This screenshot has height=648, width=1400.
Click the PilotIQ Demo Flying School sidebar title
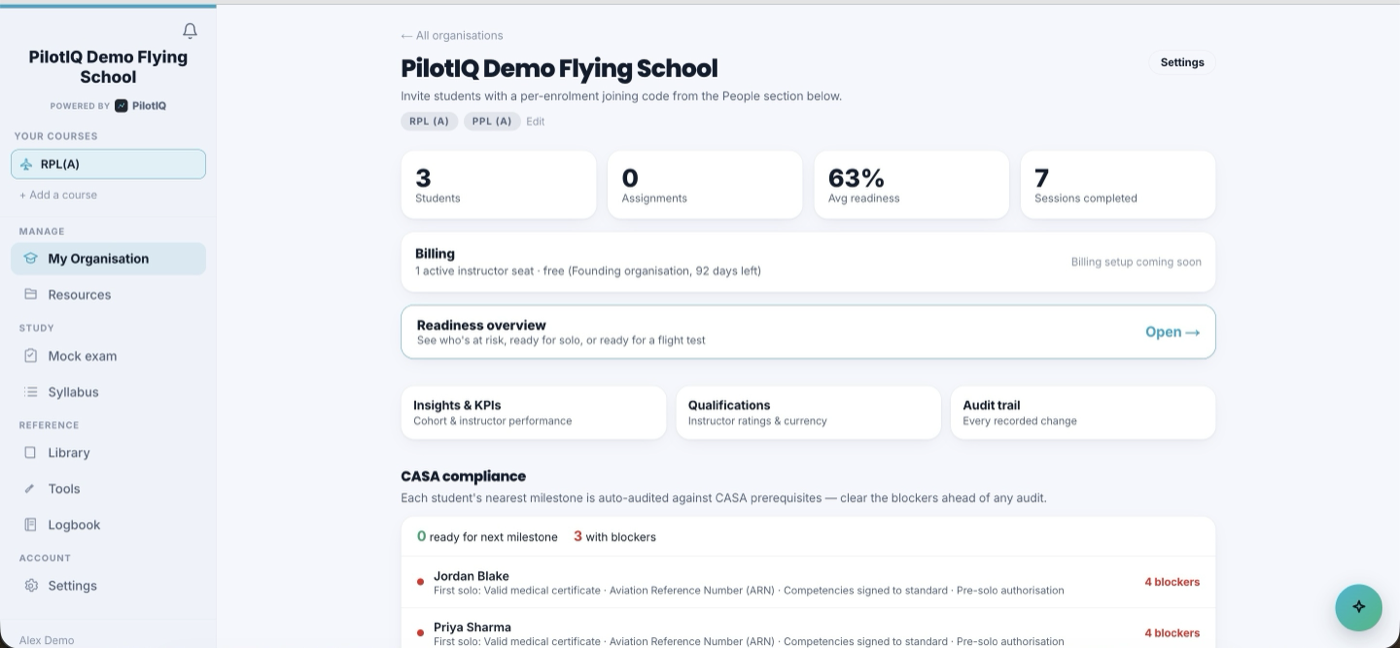(x=108, y=67)
